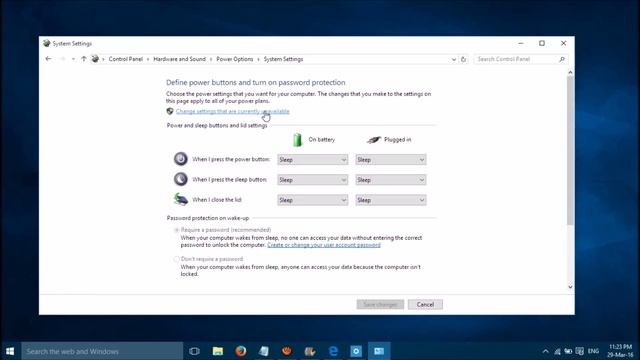Click the Back navigation arrow

tap(48, 59)
